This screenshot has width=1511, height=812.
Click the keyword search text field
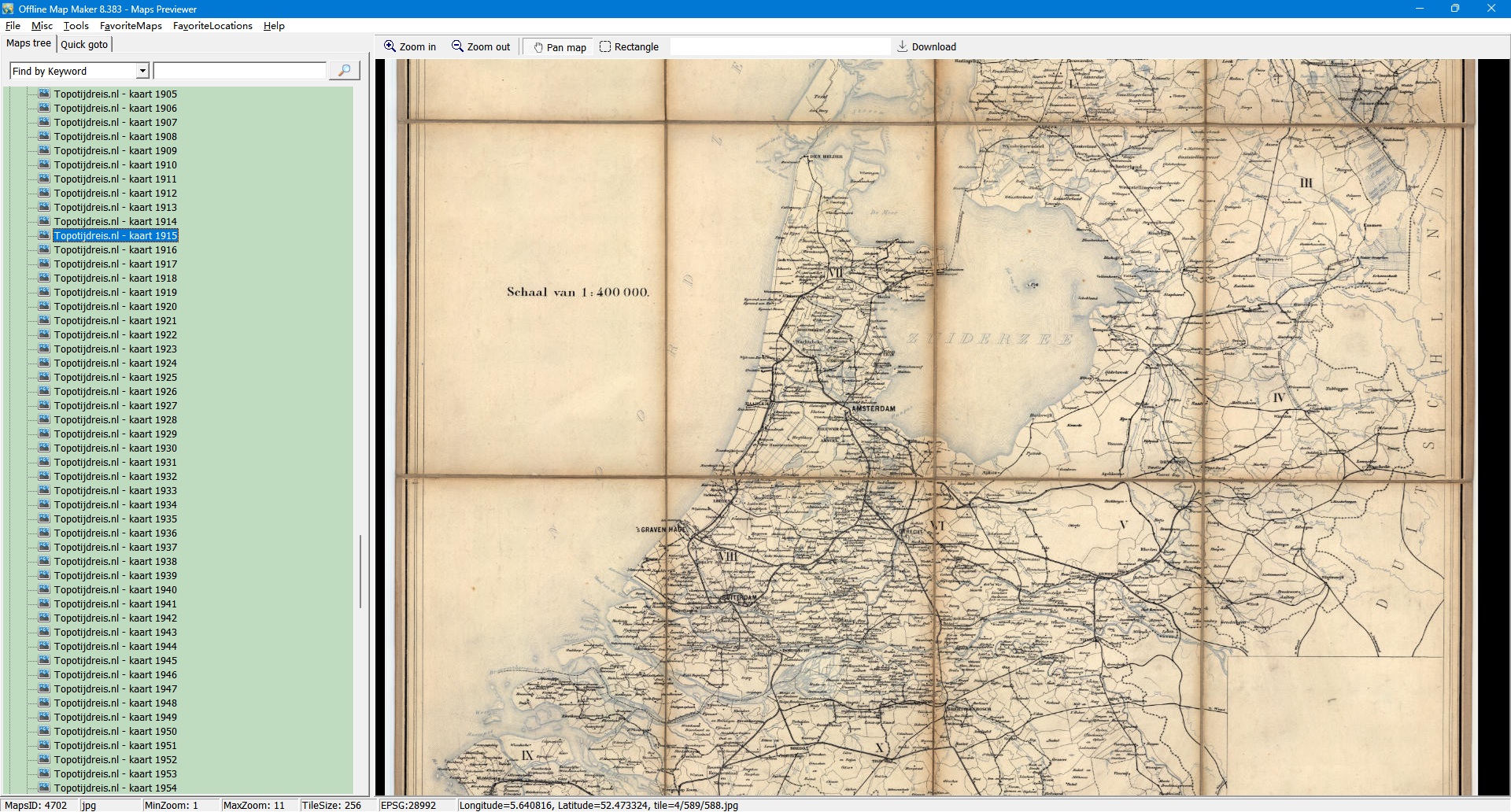click(x=239, y=71)
